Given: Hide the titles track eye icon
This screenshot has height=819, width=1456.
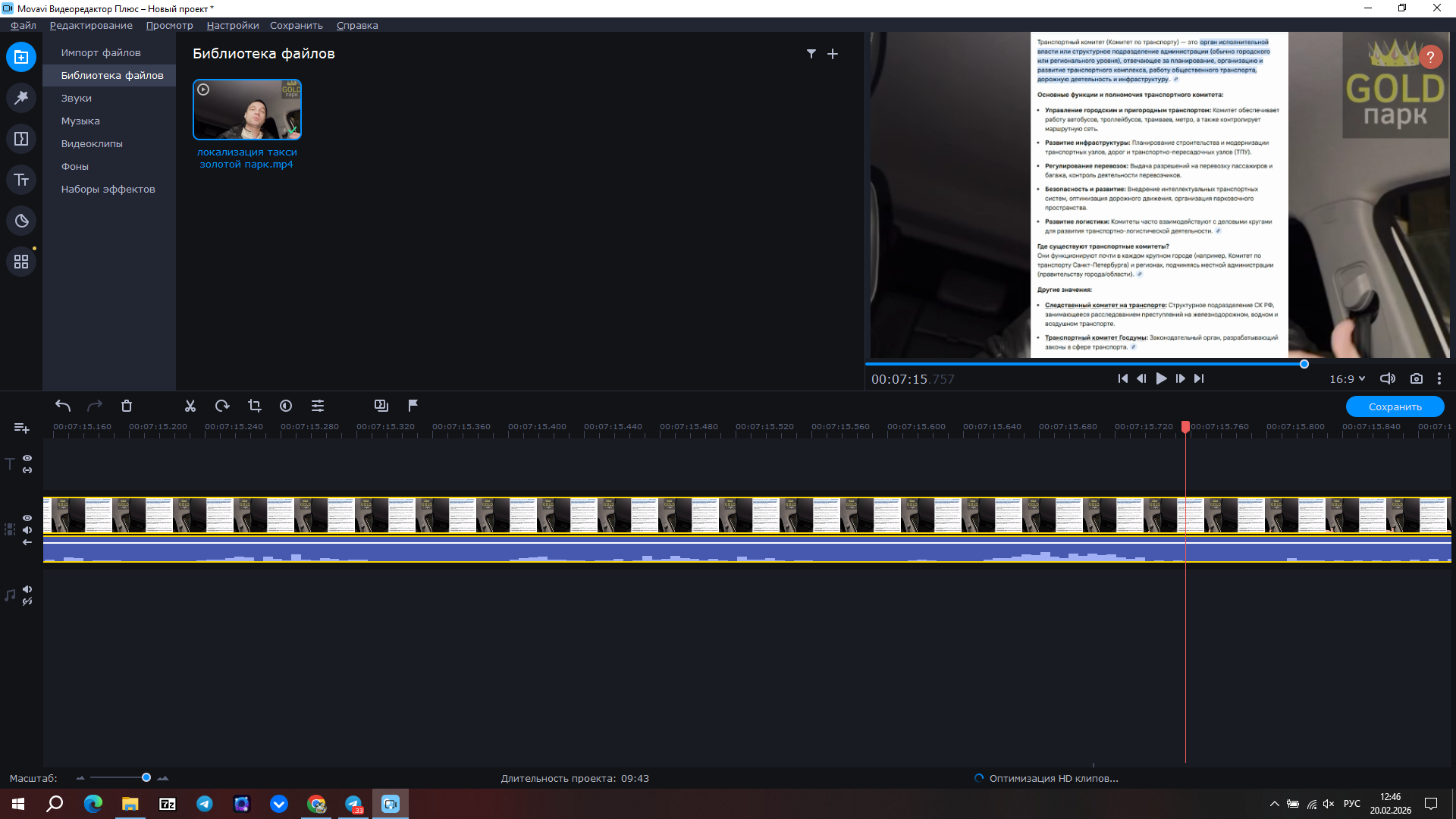Looking at the screenshot, I should coord(27,458).
